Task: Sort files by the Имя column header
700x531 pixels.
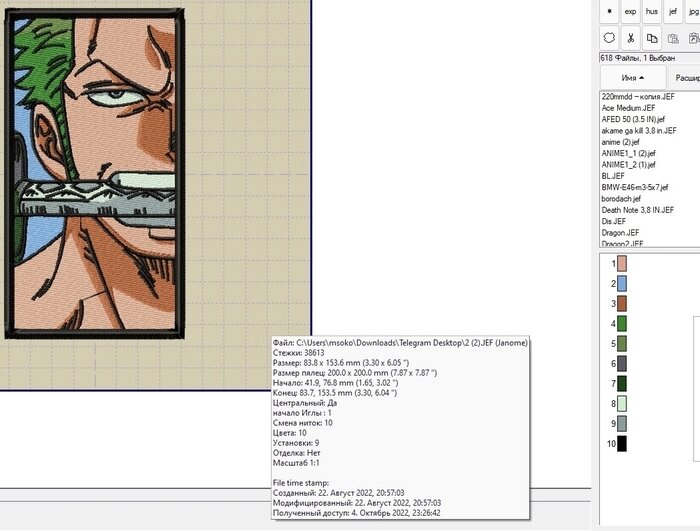Action: 633,78
